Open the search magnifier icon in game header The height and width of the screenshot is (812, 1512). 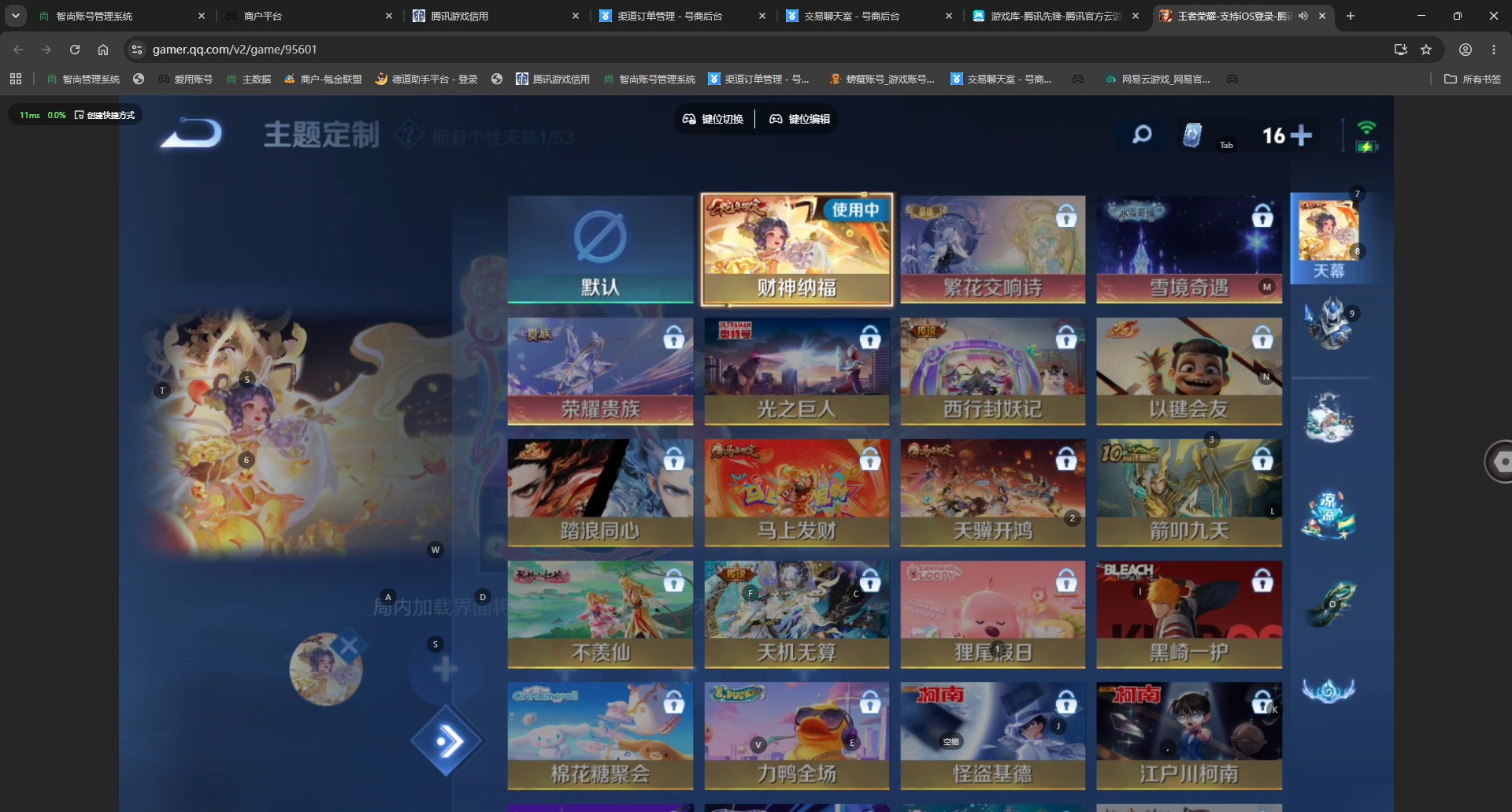point(1142,135)
